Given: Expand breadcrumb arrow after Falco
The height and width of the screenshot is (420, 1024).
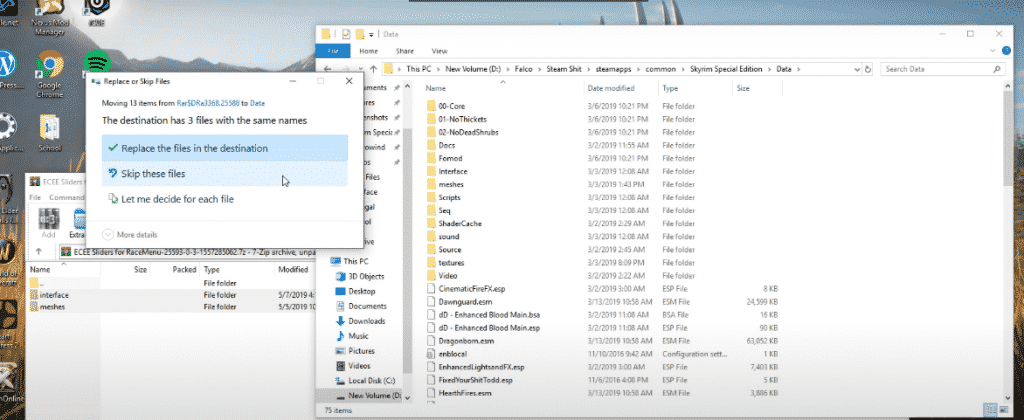Looking at the screenshot, I should [541, 69].
